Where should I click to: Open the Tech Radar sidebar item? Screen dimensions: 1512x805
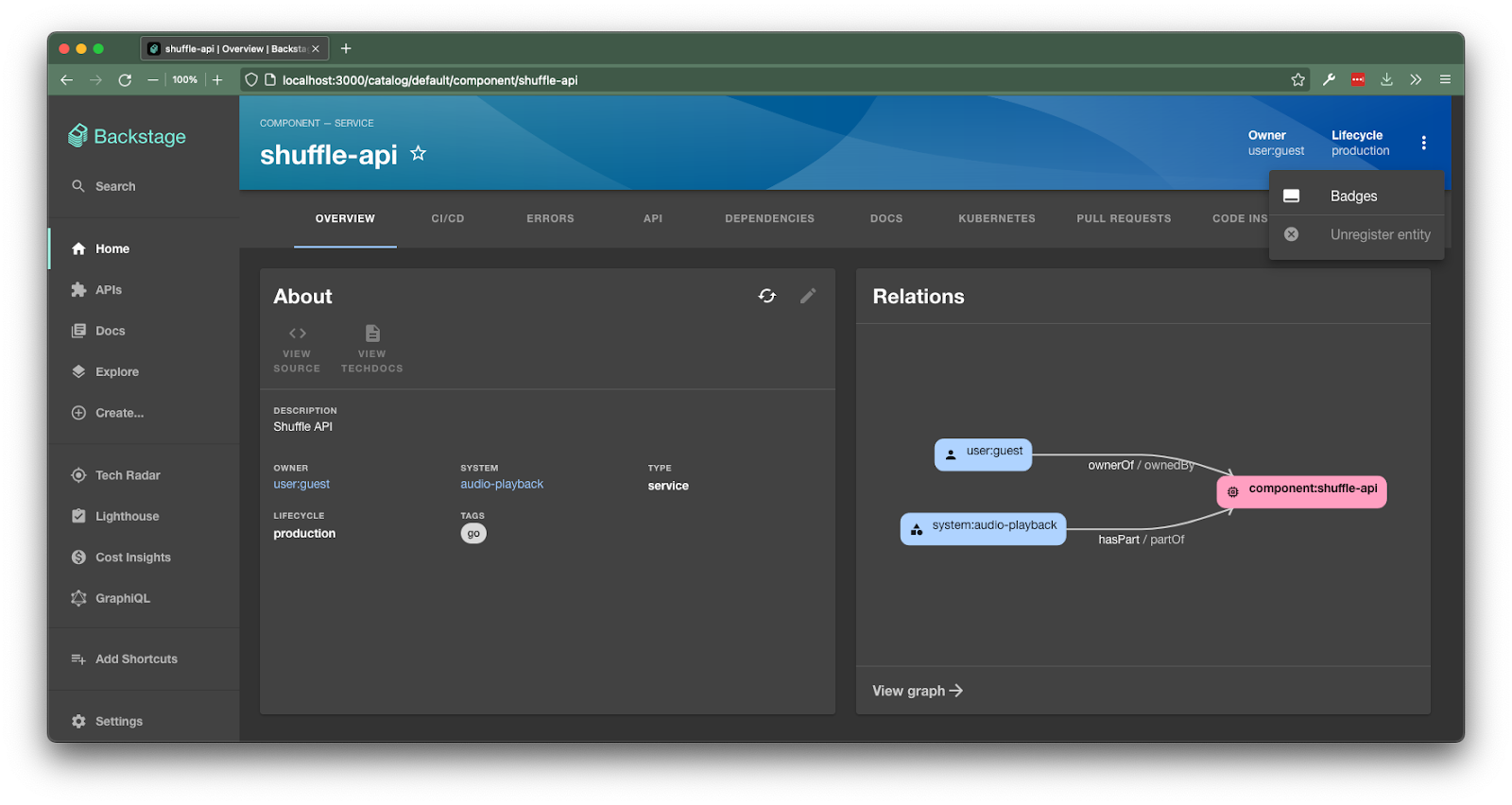tap(128, 475)
